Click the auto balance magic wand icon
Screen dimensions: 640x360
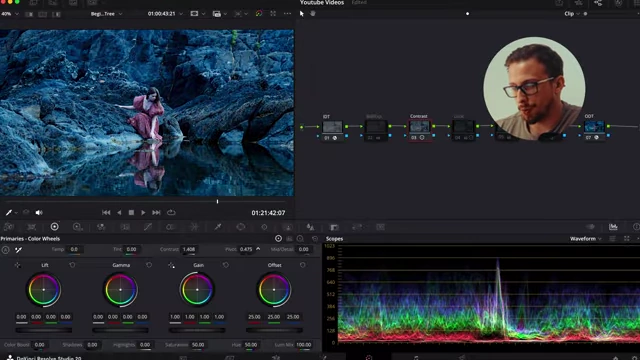pyautogui.click(x=18, y=249)
